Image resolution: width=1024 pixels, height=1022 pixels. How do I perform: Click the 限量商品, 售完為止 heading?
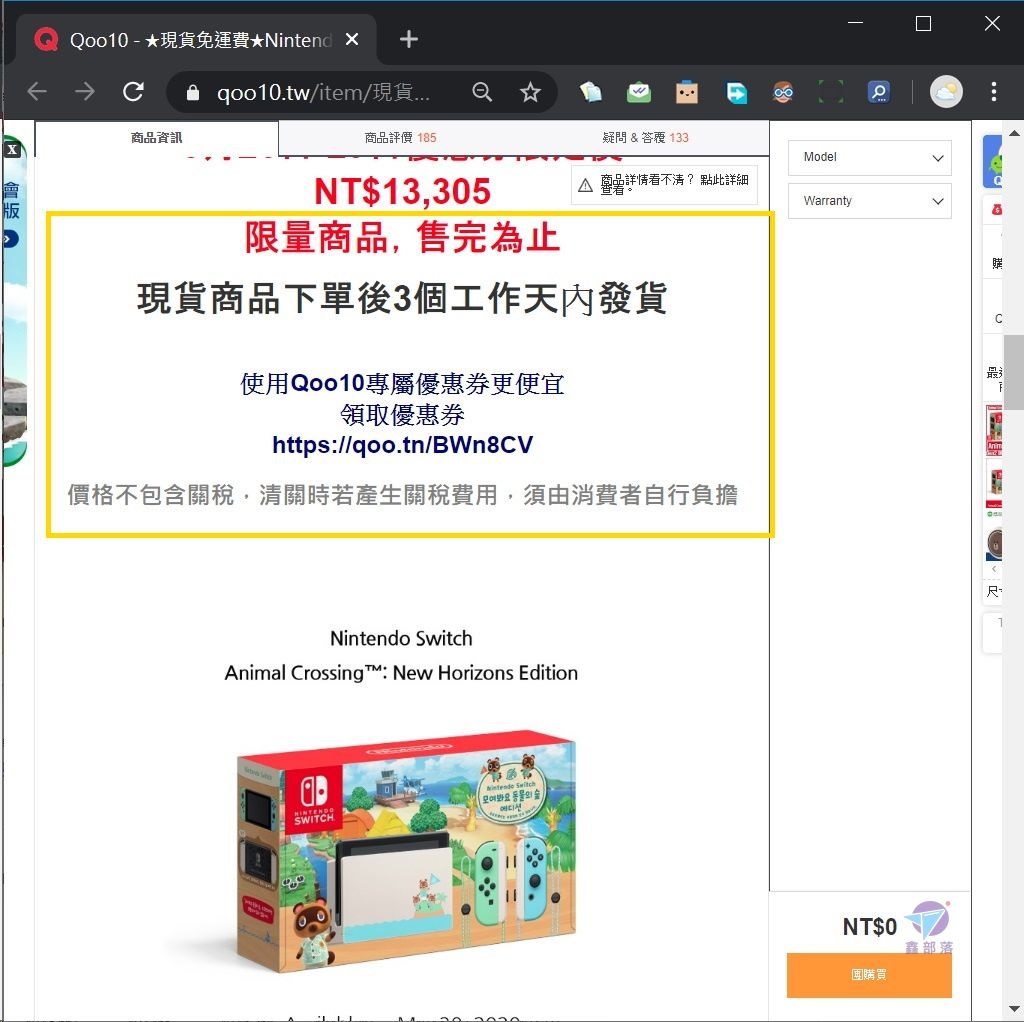[x=402, y=237]
